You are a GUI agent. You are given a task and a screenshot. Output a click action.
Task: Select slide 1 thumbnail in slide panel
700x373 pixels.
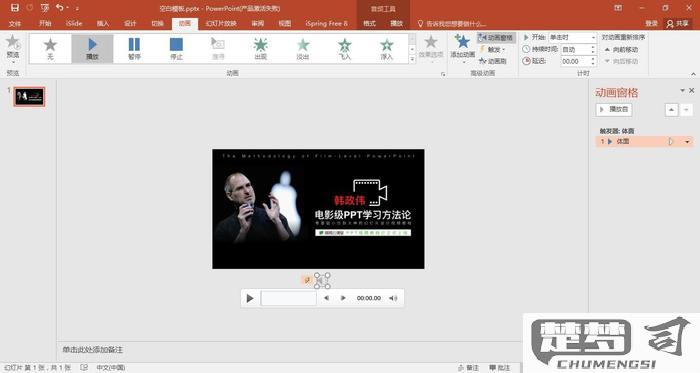coord(29,96)
